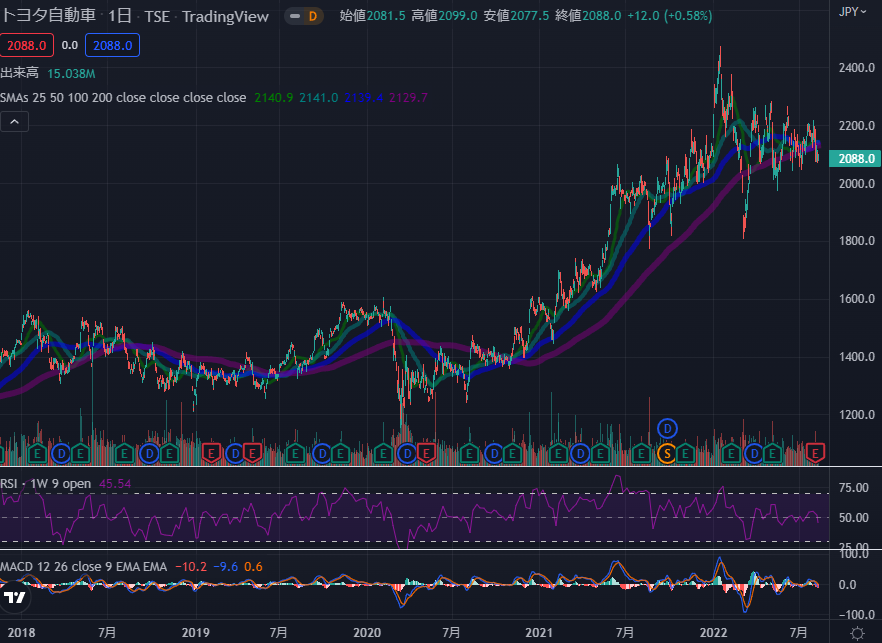
Task: Collapse the indicator legend with the chevron
Action: pyautogui.click(x=15, y=122)
